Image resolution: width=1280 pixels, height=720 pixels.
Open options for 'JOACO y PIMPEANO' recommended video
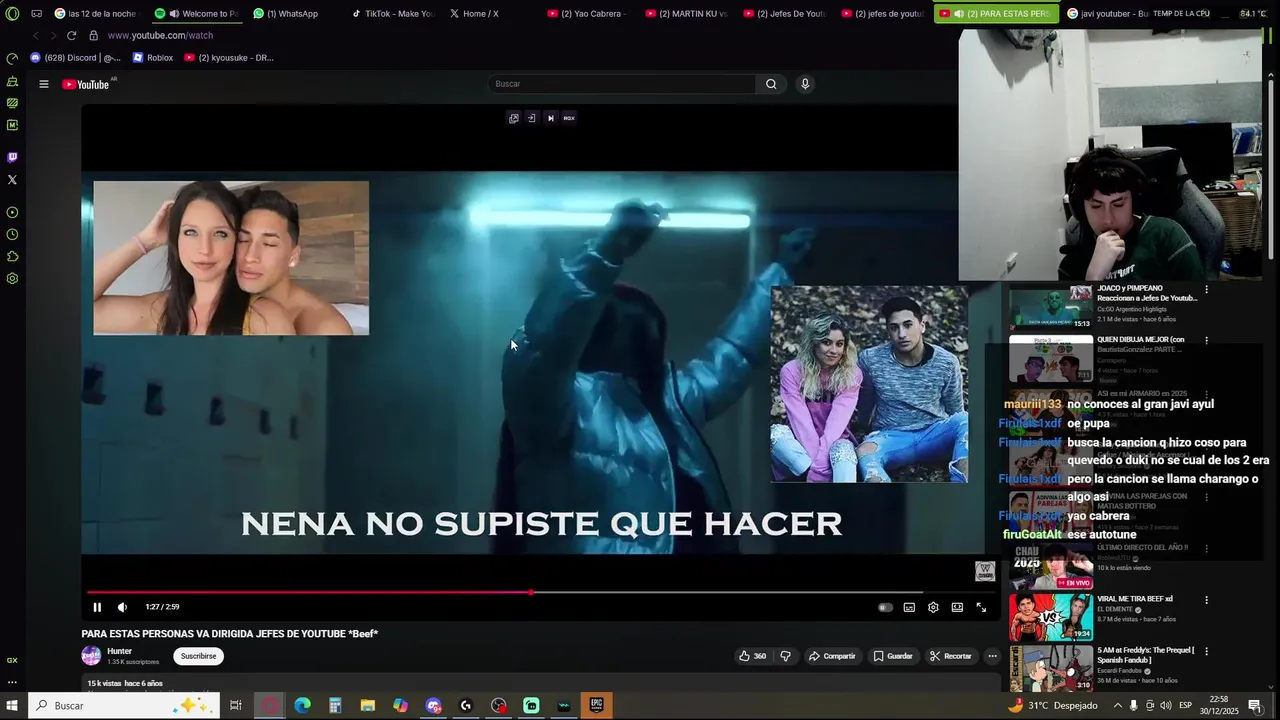point(1206,290)
